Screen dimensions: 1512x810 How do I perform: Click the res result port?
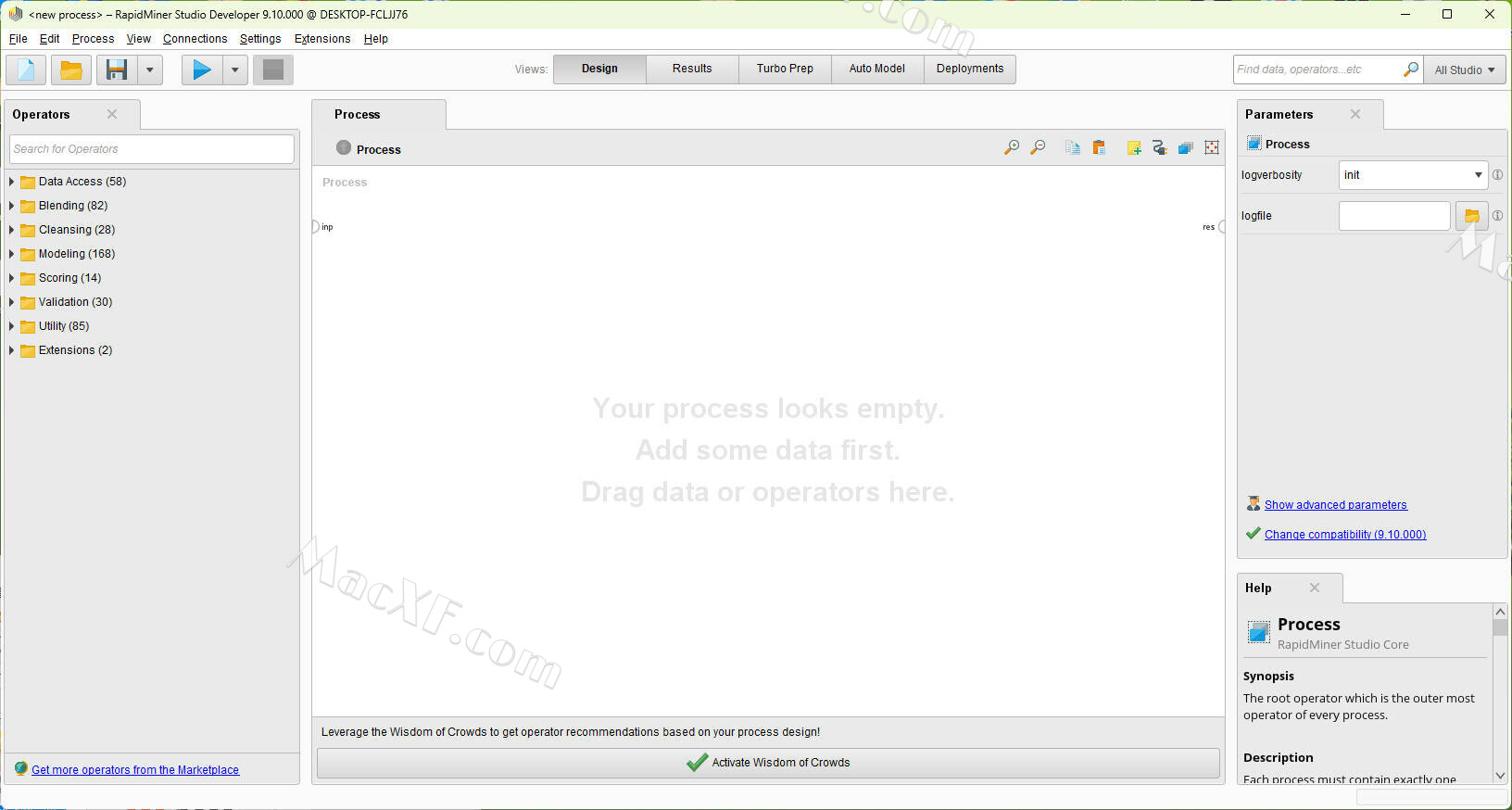[x=1222, y=227]
